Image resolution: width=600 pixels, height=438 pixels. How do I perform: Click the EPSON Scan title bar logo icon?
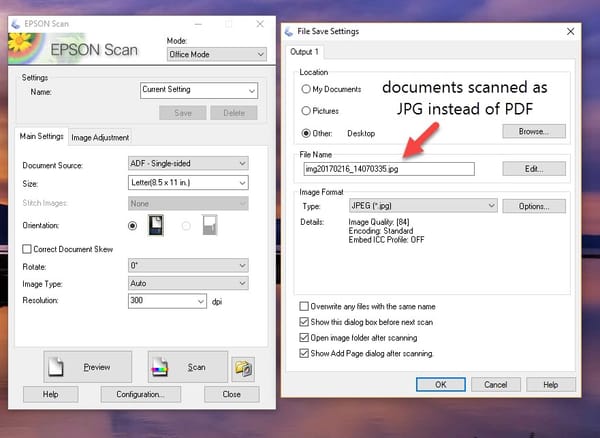(16, 24)
